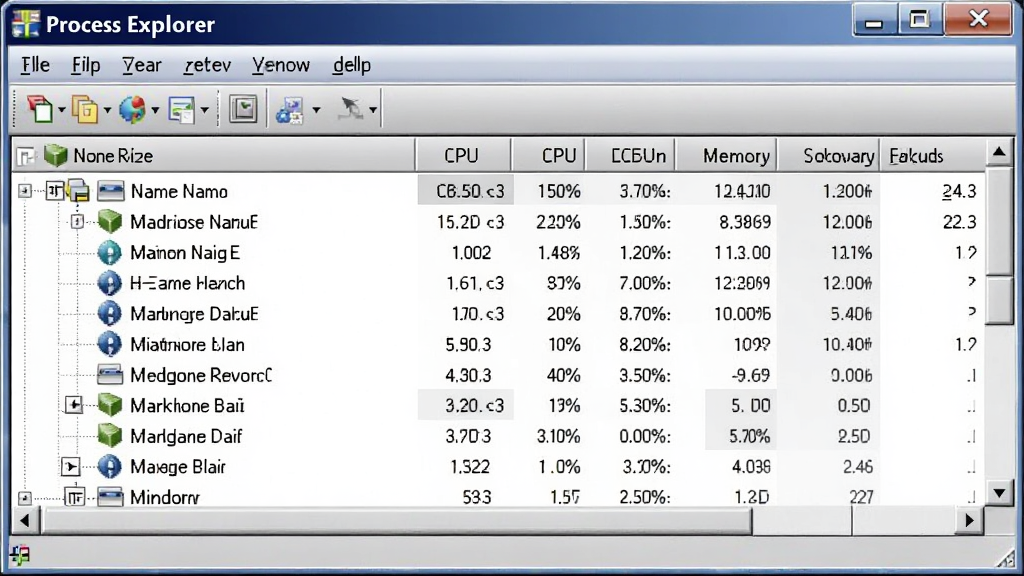Viewport: 1024px width, 576px height.
Task: Expand the Maxege Blair tree node
Action: click(71, 467)
